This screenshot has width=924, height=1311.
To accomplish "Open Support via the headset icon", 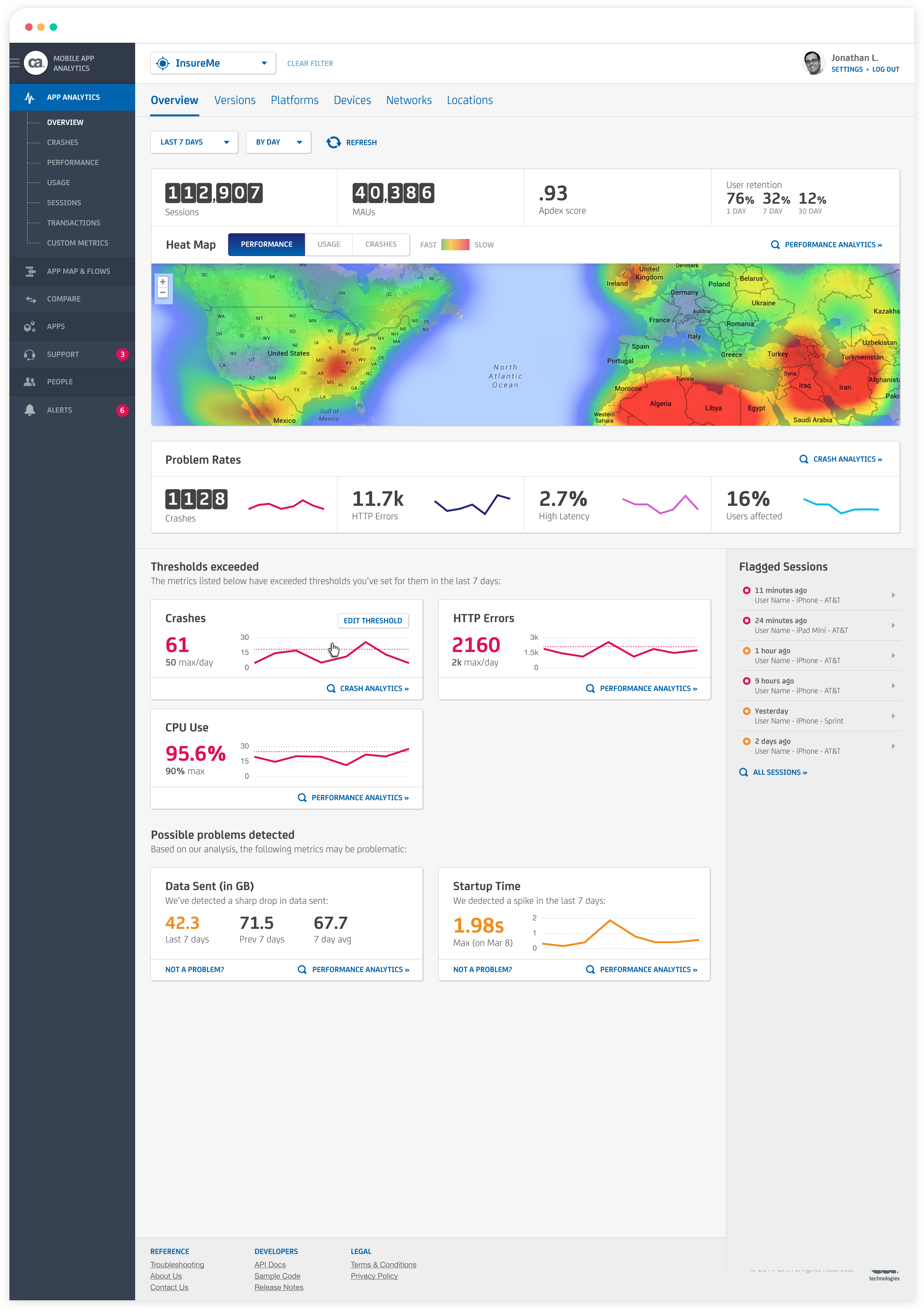I will [30, 355].
